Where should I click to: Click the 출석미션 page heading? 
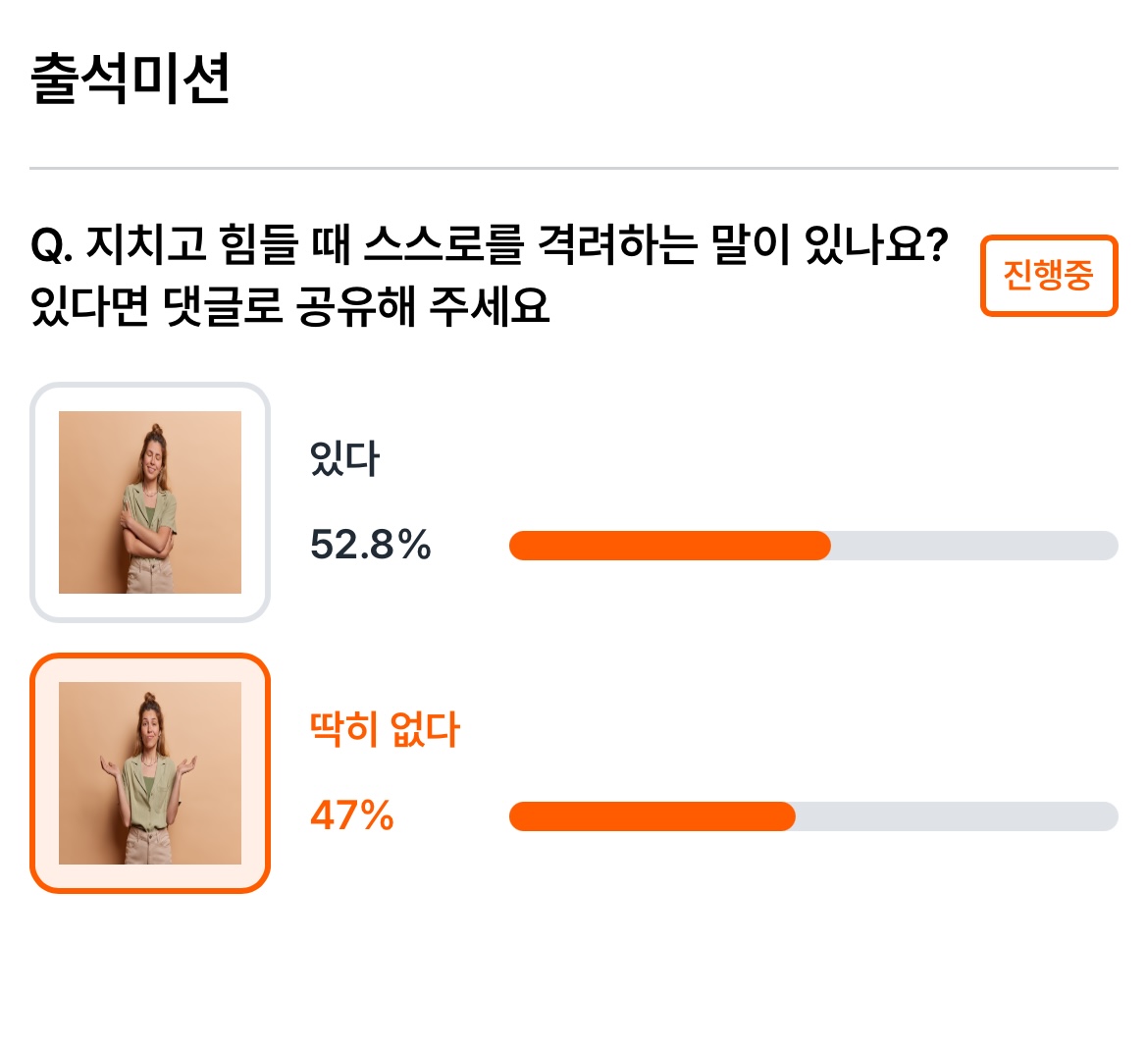point(130,79)
